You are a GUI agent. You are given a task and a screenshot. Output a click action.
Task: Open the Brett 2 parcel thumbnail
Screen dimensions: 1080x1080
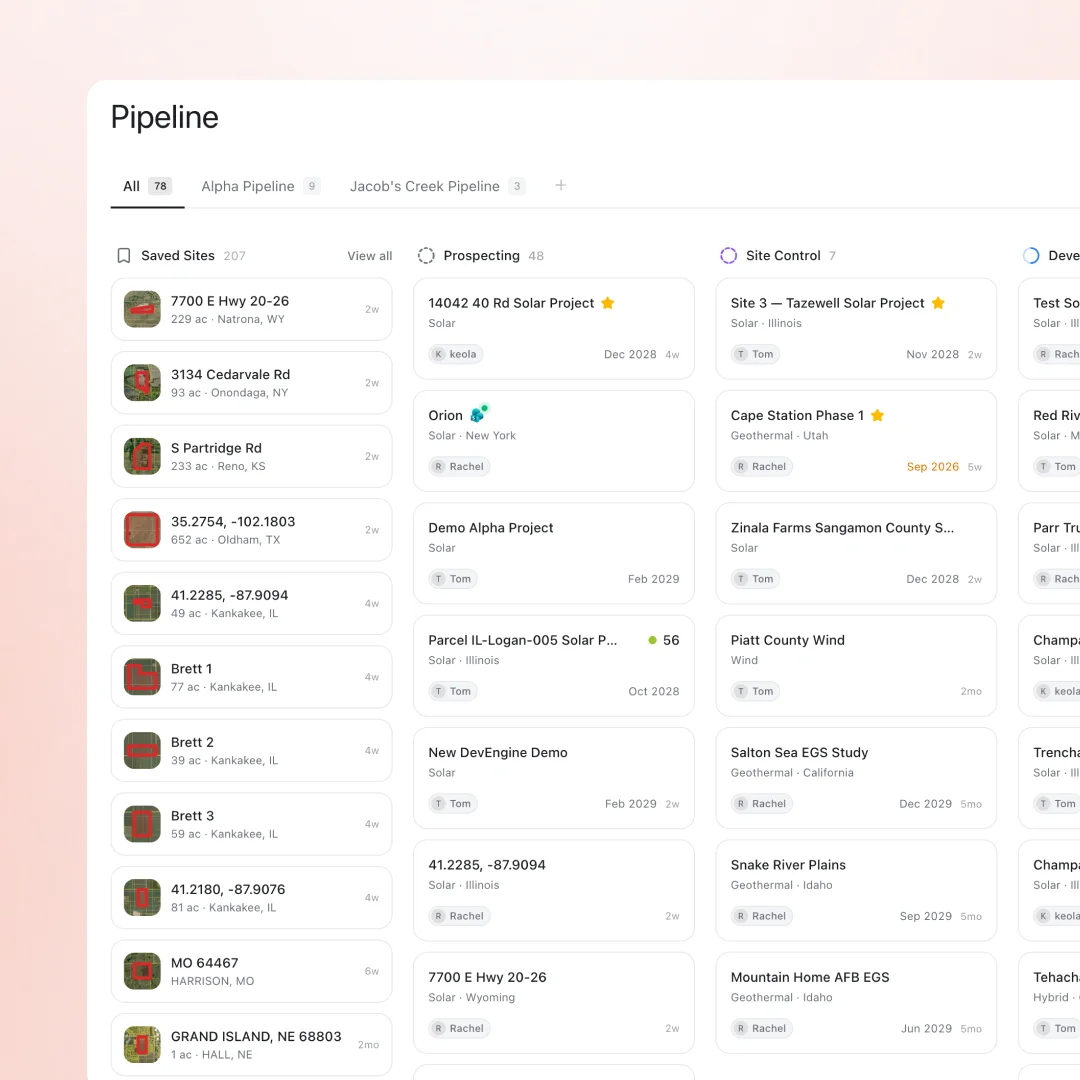pyautogui.click(x=142, y=751)
